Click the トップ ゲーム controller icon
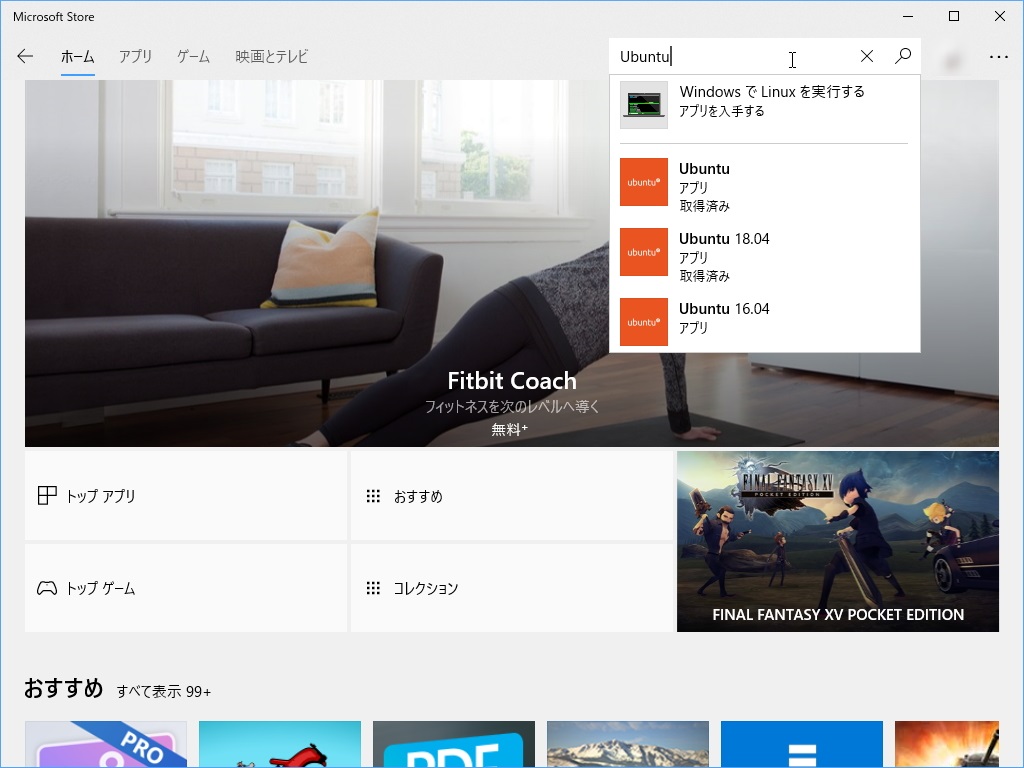The image size is (1024, 768). point(47,588)
